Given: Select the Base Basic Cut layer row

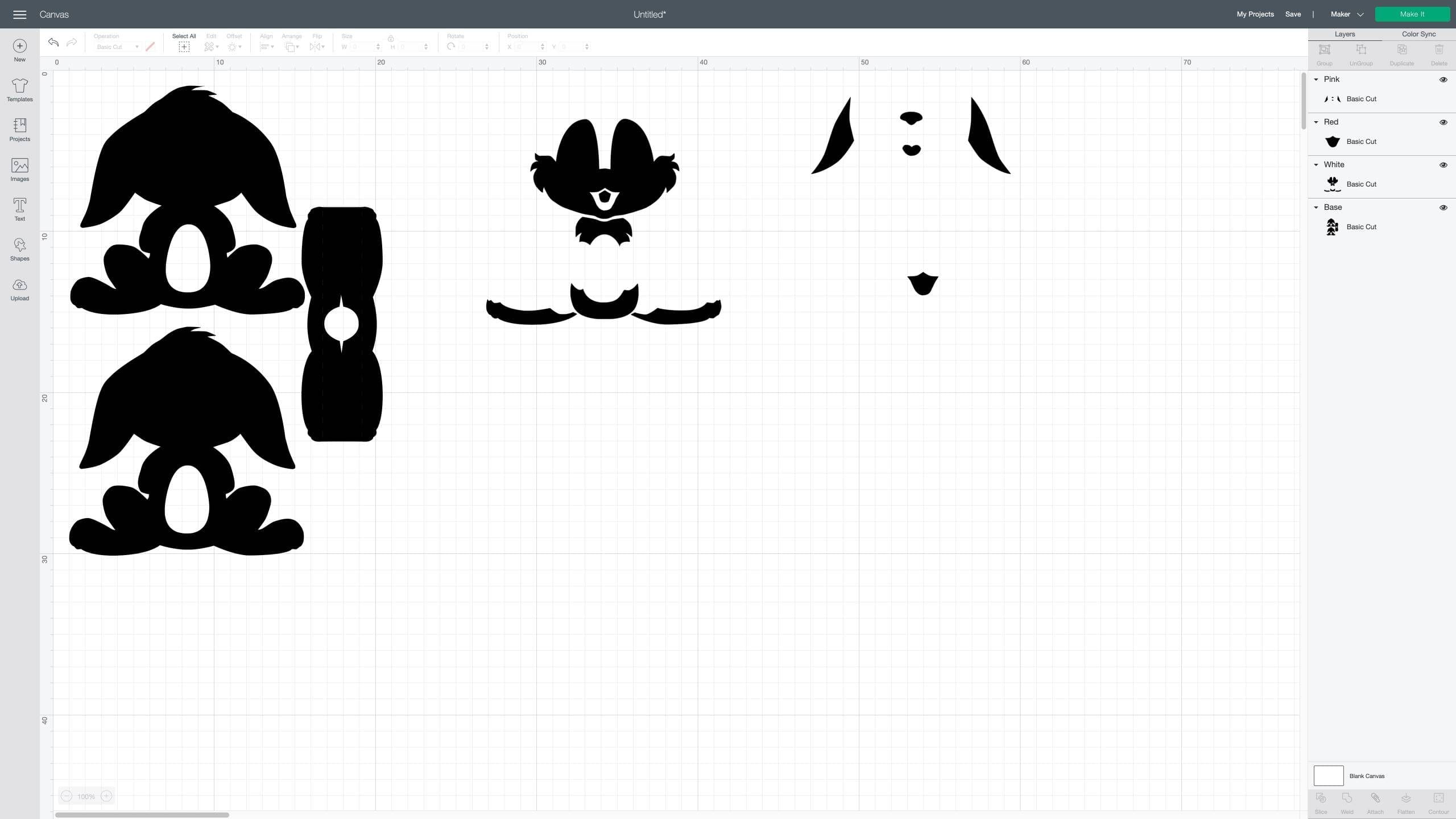Looking at the screenshot, I should pyautogui.click(x=1382, y=227).
